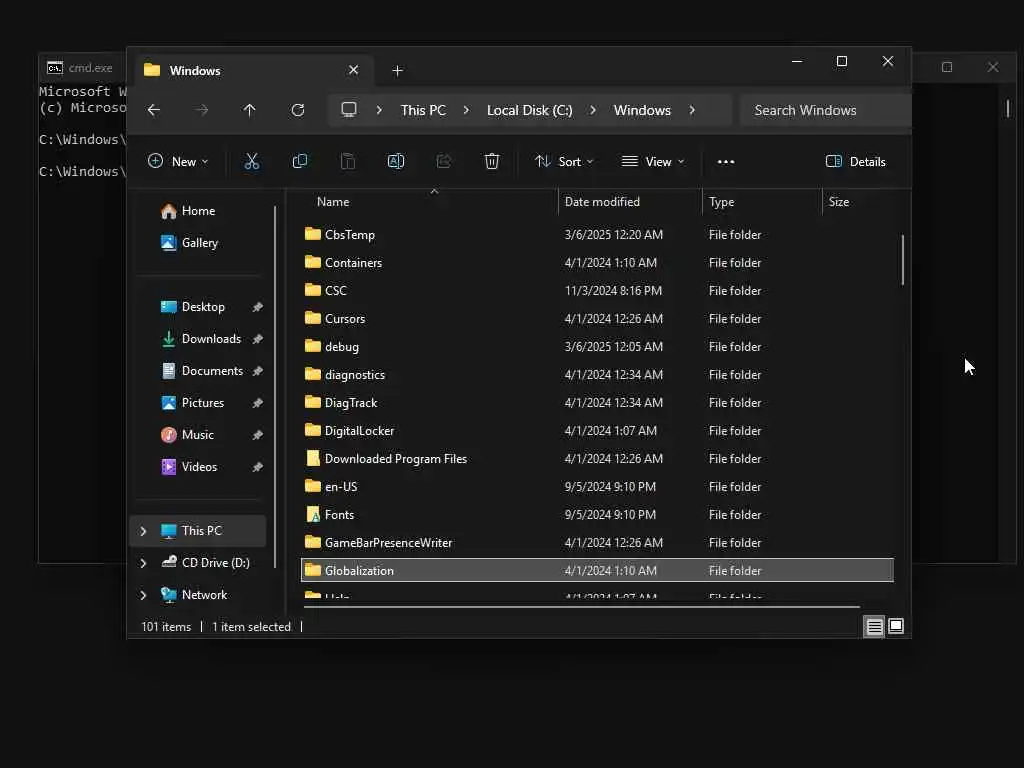The height and width of the screenshot is (768, 1024).
Task: Click Local Disk (C:) breadcrumb
Action: pyautogui.click(x=530, y=110)
